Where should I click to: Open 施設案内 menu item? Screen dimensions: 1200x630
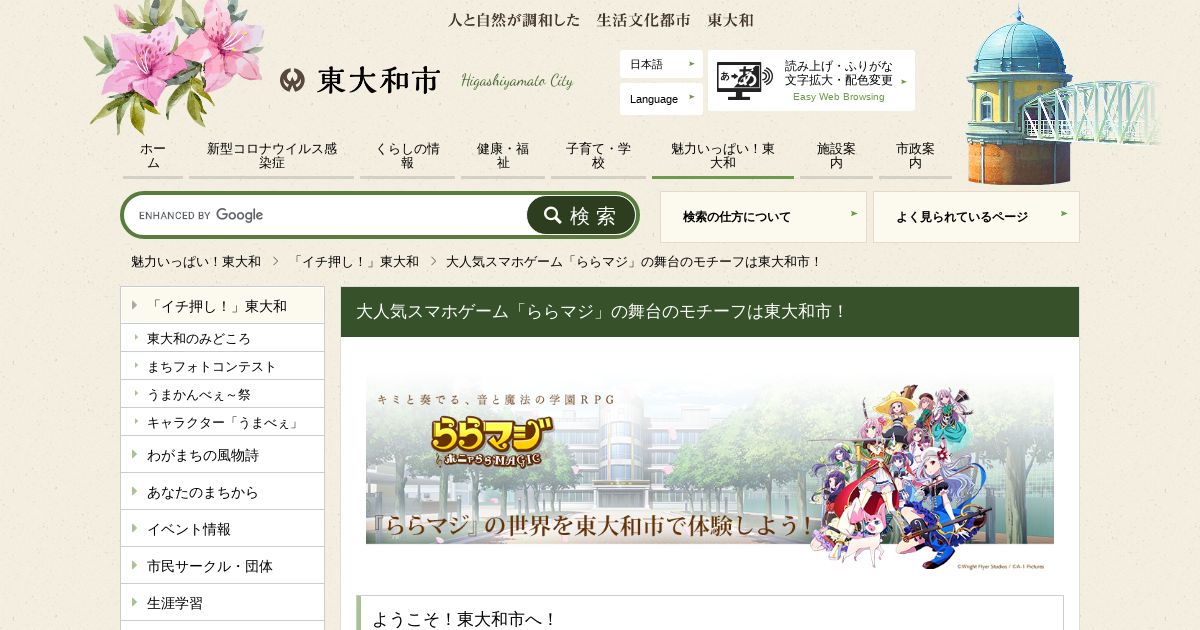[x=836, y=156]
